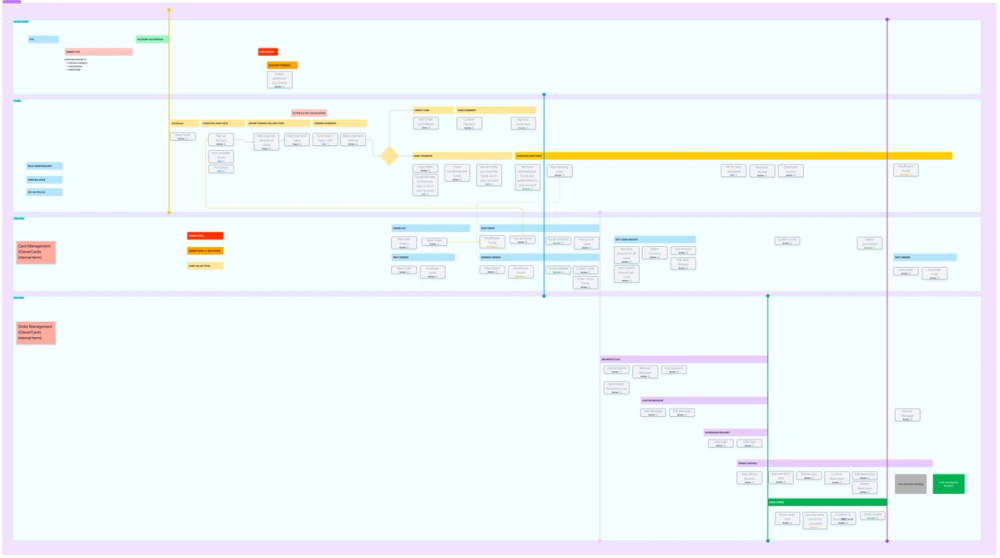Click the RECIPIENTS LIST purple header

pos(684,359)
